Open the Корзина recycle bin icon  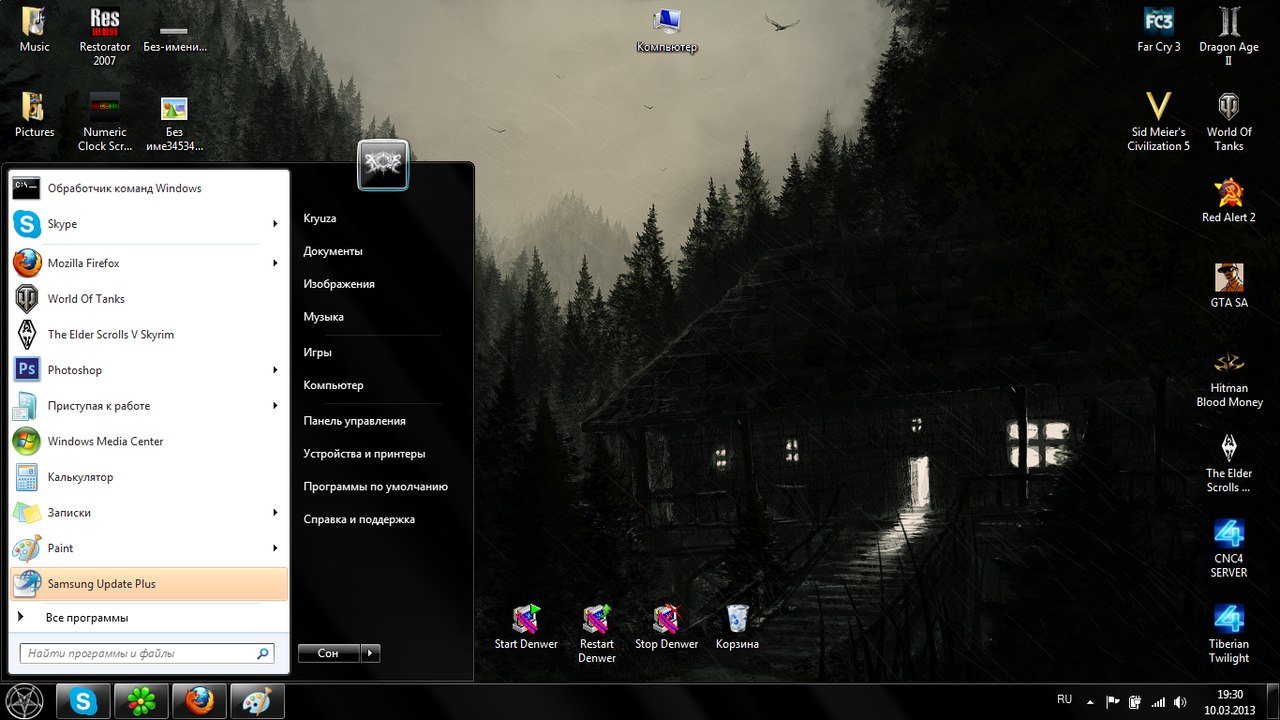point(737,627)
